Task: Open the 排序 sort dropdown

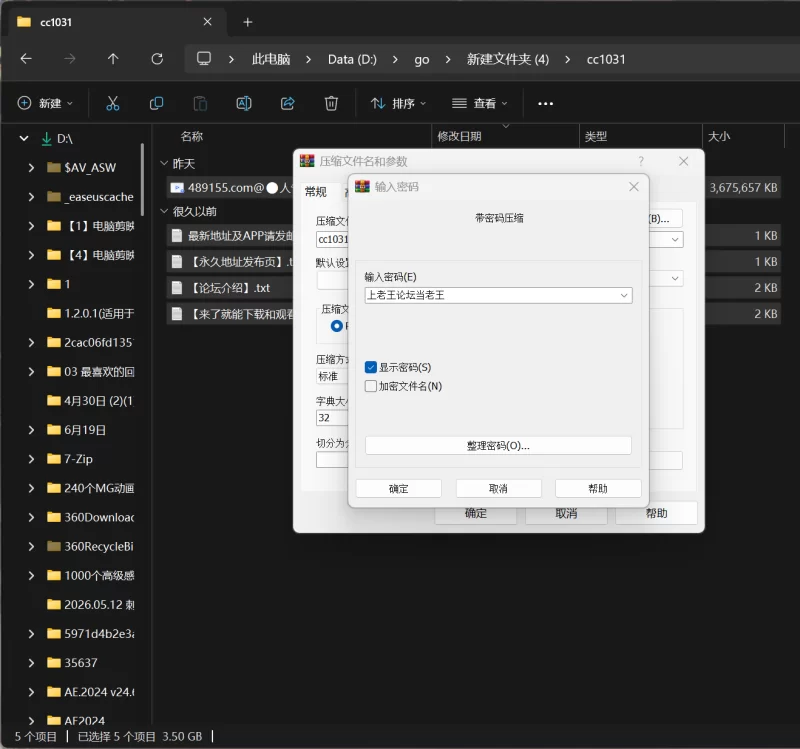Action: (x=398, y=104)
